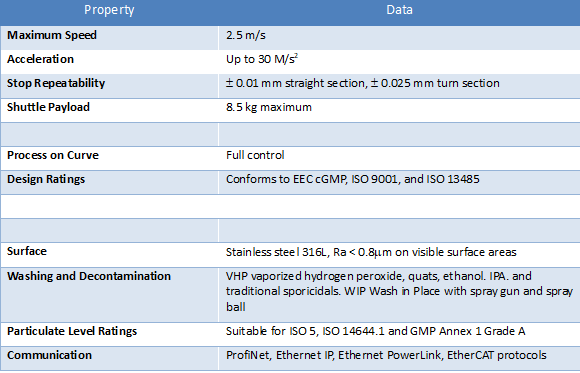Select the Maximum Speed row label
Viewport: 580px width, 373px height.
(x=52, y=35)
